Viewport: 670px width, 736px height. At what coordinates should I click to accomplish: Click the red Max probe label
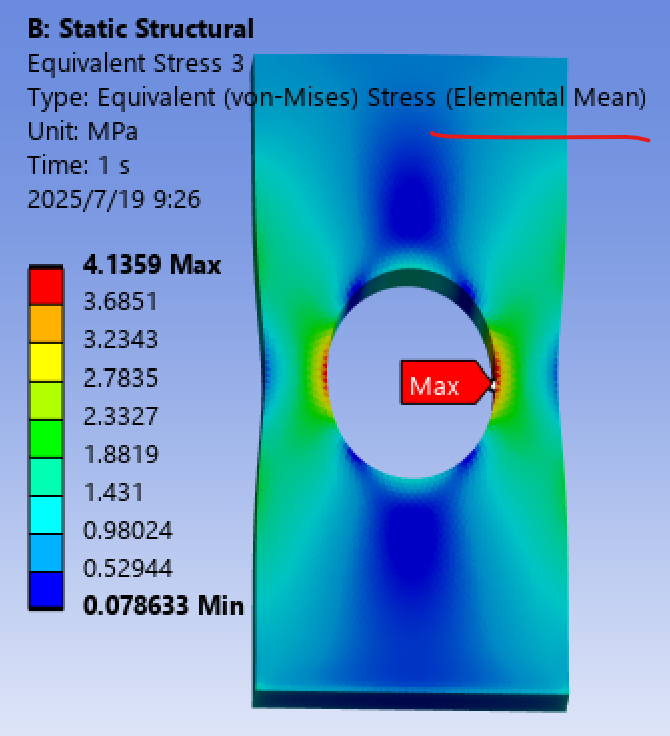[446, 383]
